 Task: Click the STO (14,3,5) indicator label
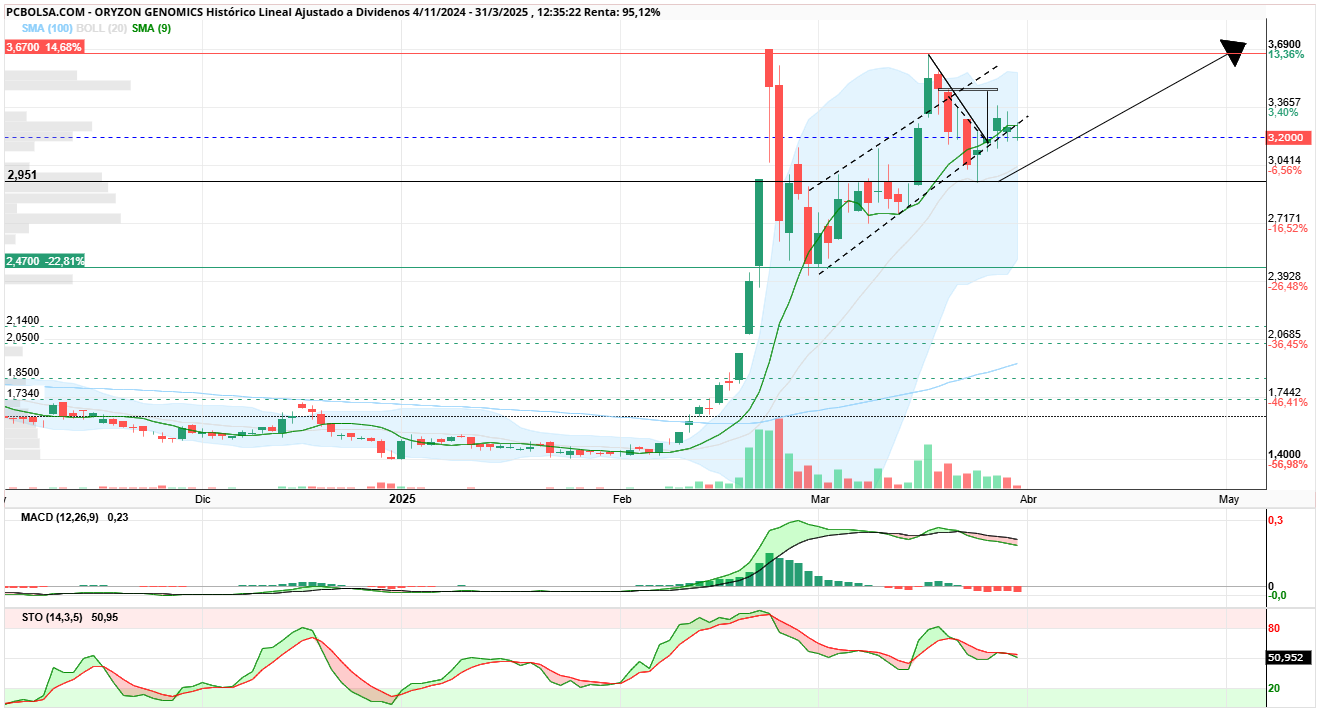click(54, 618)
